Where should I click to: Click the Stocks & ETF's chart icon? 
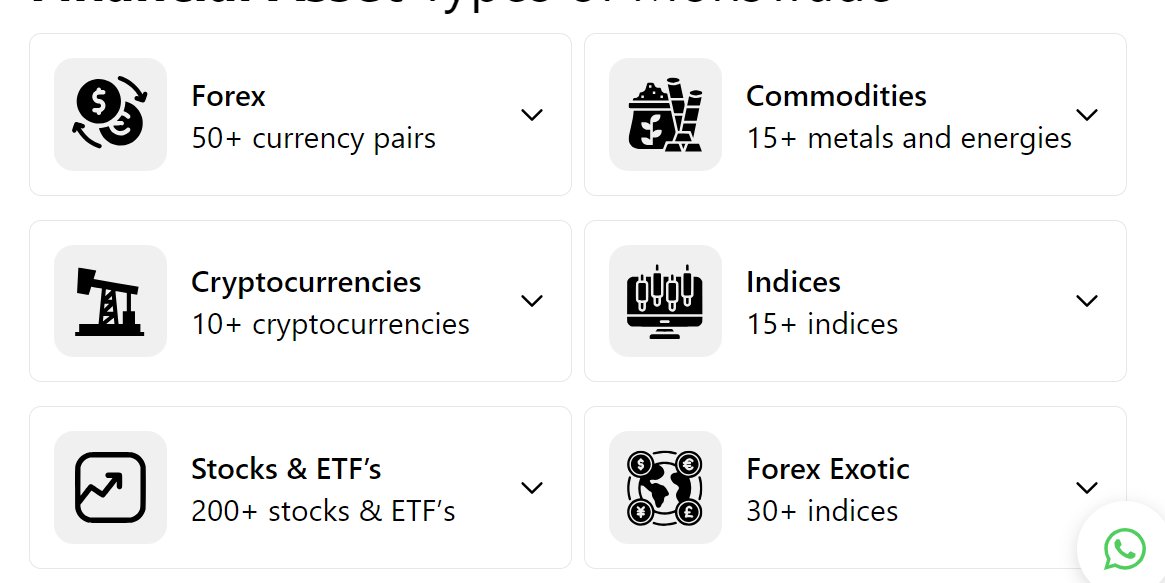click(x=110, y=487)
